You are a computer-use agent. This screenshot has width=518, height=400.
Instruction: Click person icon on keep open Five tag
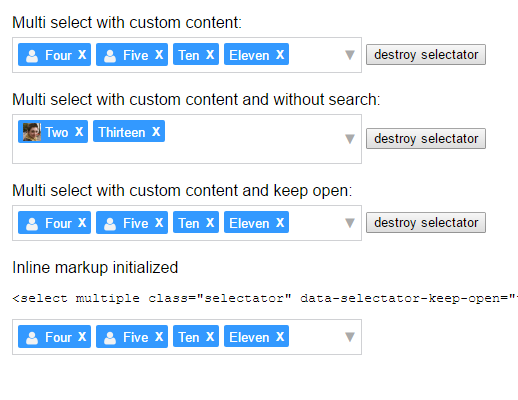pyautogui.click(x=110, y=224)
